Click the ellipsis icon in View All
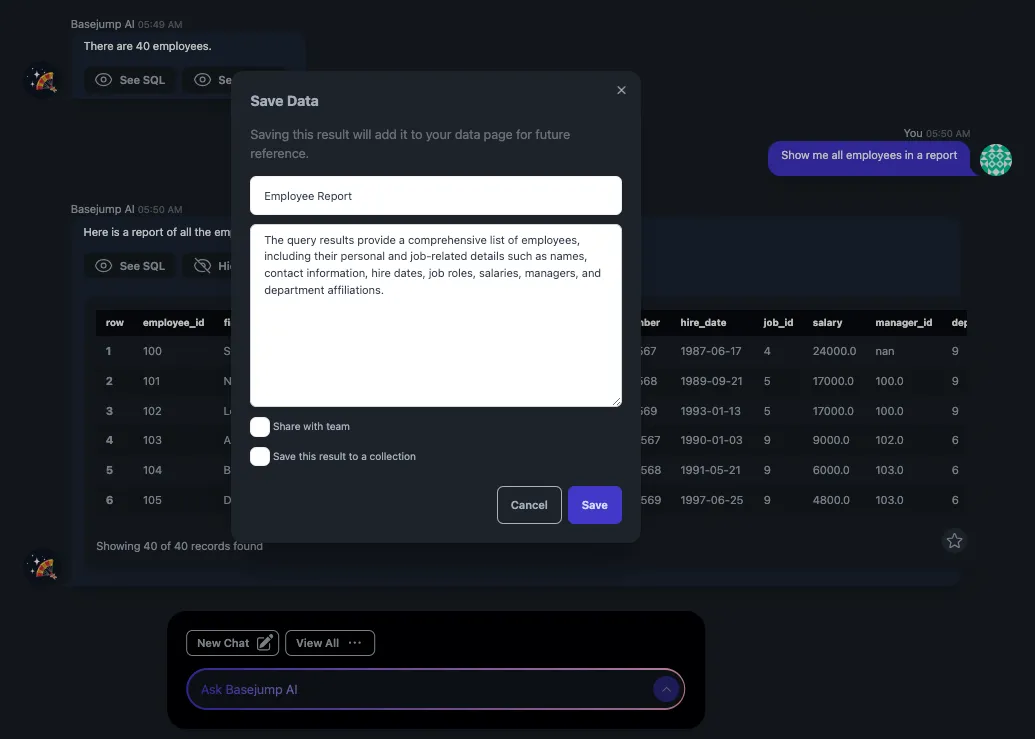The height and width of the screenshot is (739, 1035). pos(354,643)
